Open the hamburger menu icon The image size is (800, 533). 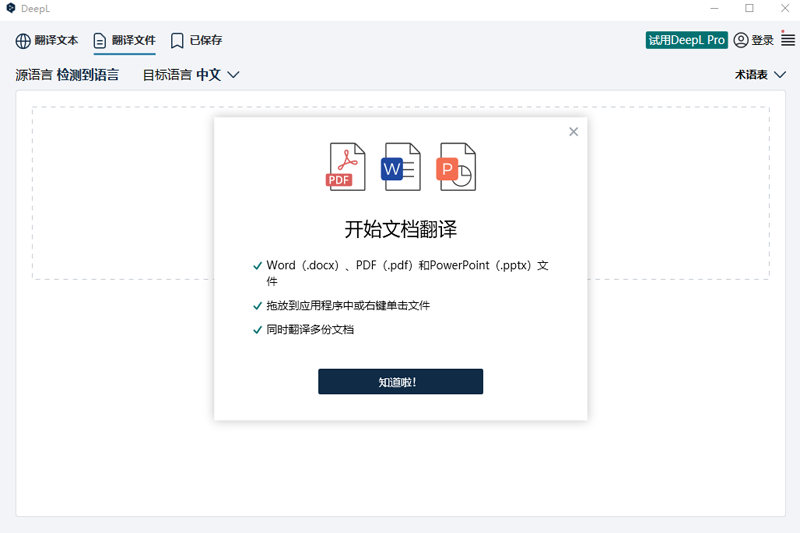pos(788,40)
